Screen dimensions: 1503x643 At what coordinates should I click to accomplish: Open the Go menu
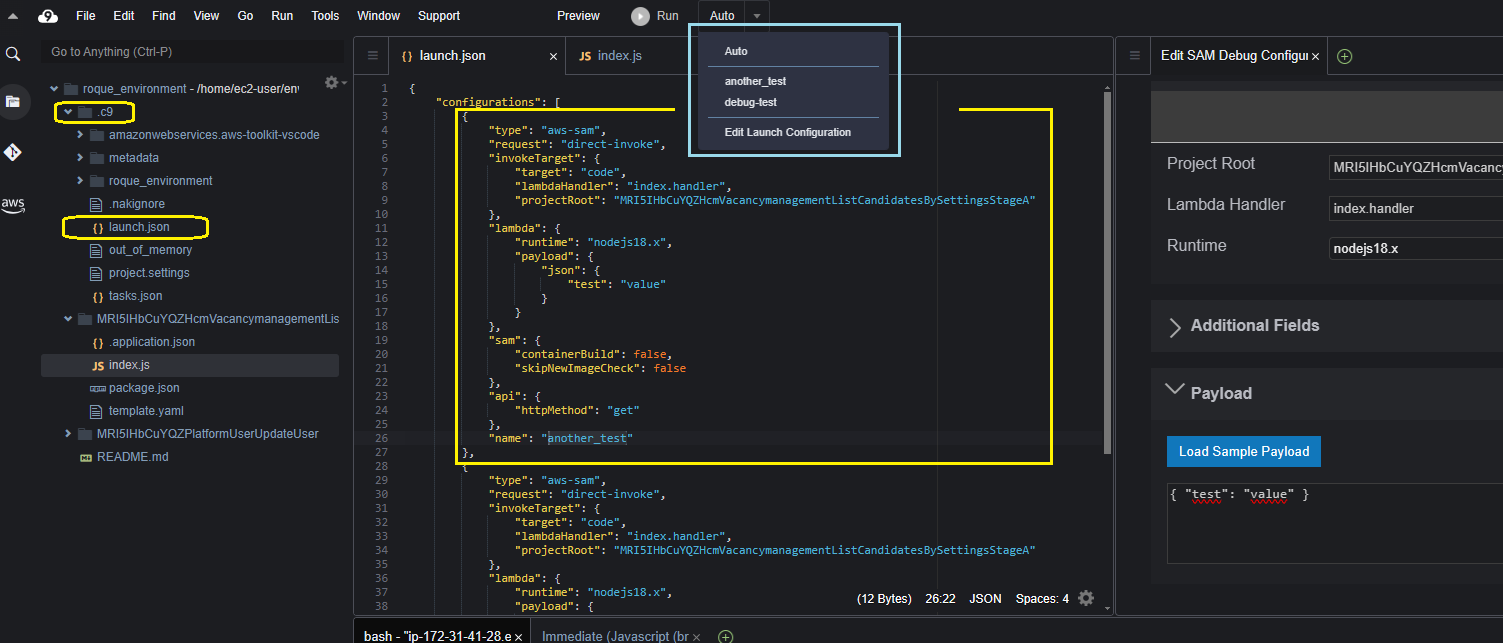pyautogui.click(x=246, y=16)
